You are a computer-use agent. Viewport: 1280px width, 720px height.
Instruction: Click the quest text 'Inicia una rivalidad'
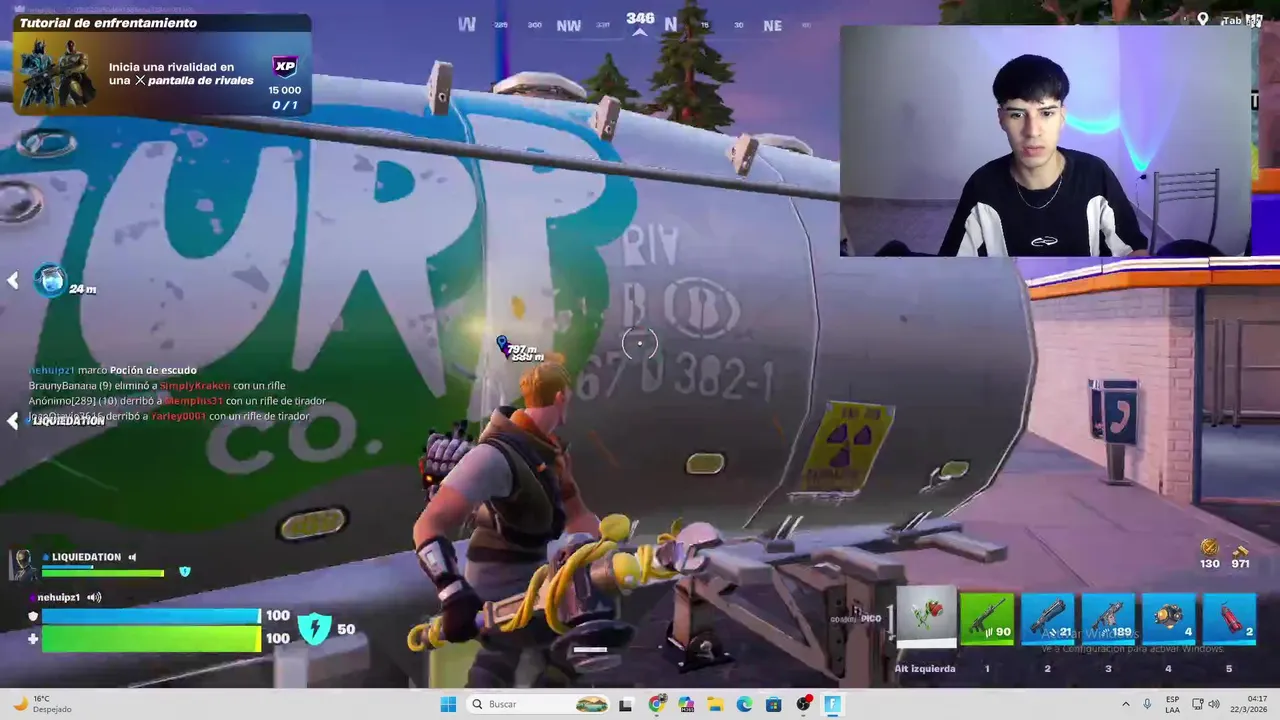[x=171, y=67]
